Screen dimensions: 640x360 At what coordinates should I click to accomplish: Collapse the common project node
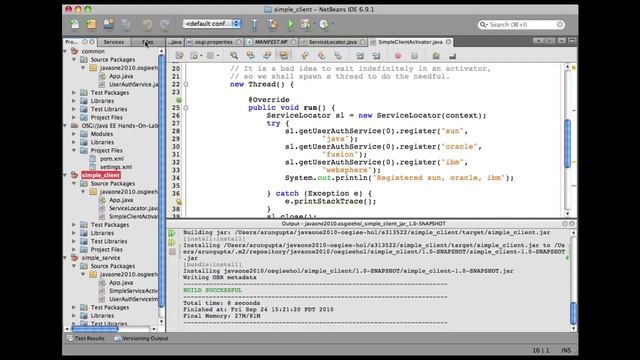tap(65, 51)
